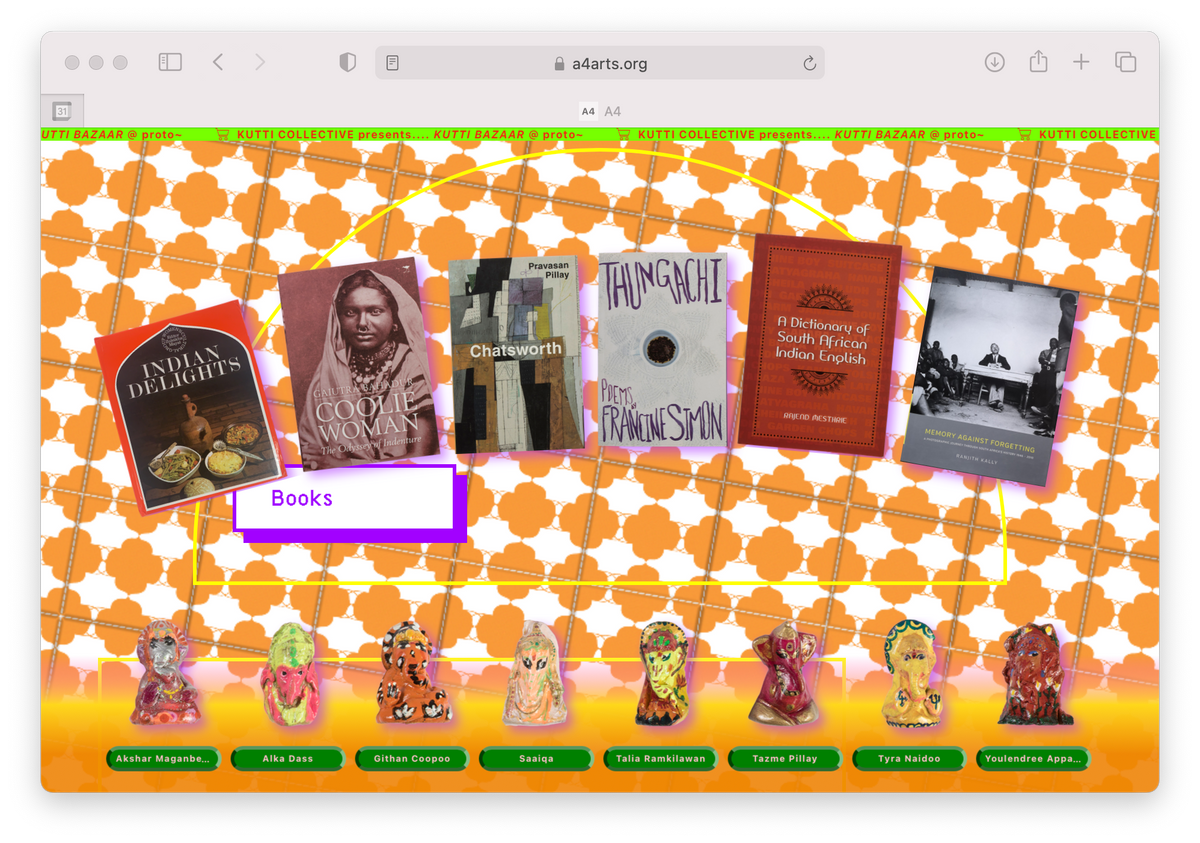
Task: Go back using the back arrow
Action: [218, 62]
